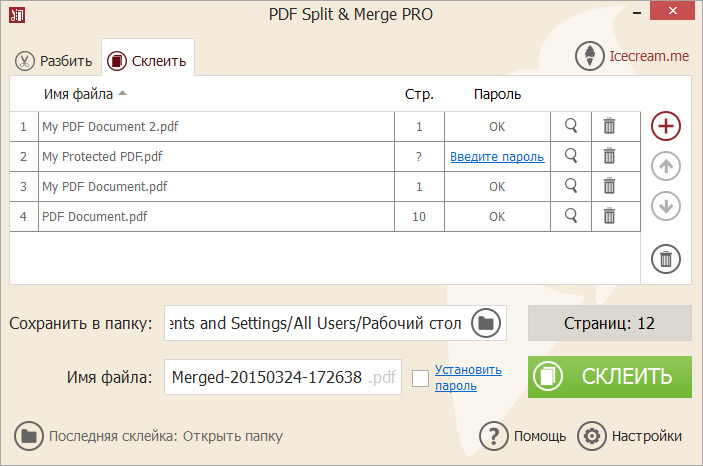Image resolution: width=703 pixels, height=466 pixels.
Task: Click the app logo in title bar
Action: click(x=17, y=15)
